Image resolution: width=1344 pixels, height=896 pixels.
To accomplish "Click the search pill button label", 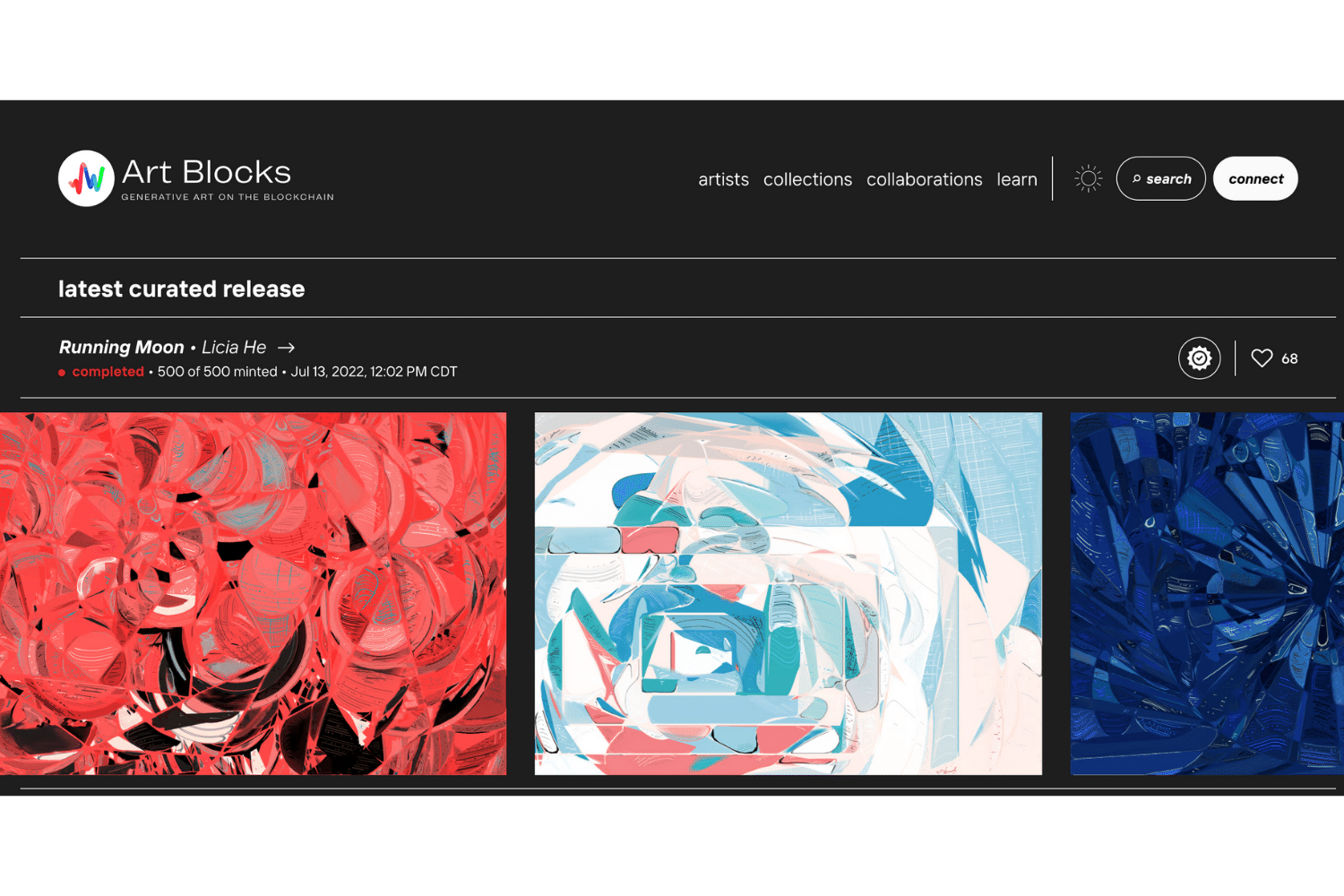I will pyautogui.click(x=1168, y=179).
